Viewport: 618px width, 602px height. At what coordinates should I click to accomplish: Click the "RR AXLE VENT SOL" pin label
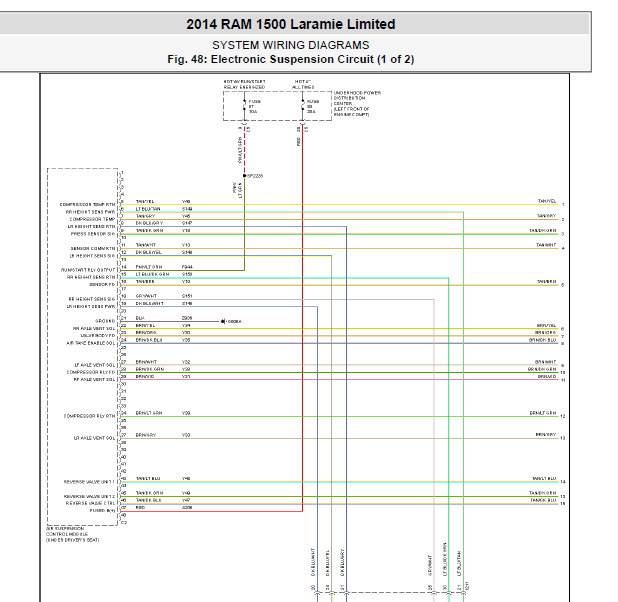(94, 329)
